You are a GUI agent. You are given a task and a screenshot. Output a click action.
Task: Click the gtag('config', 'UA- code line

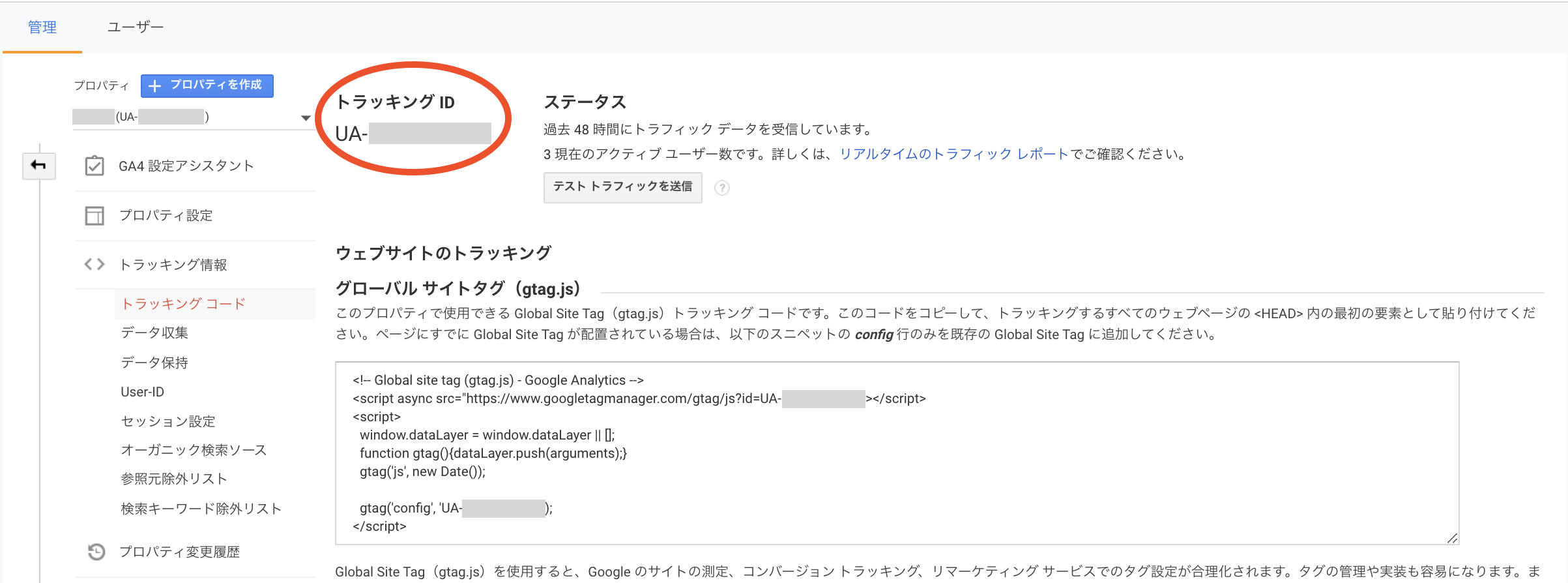456,508
